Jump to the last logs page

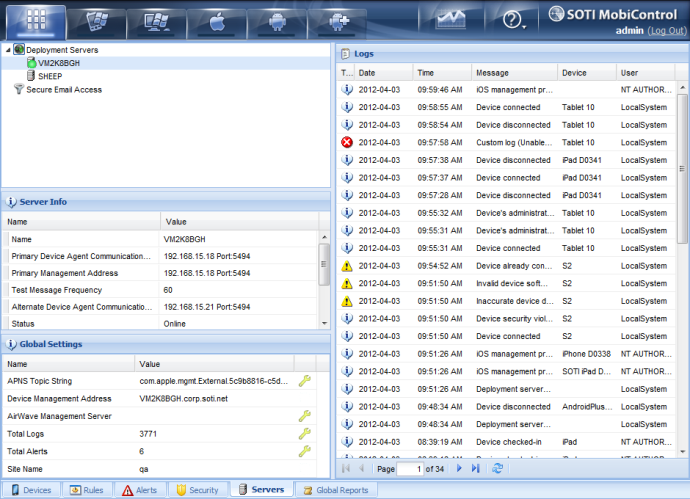pyautogui.click(x=476, y=469)
